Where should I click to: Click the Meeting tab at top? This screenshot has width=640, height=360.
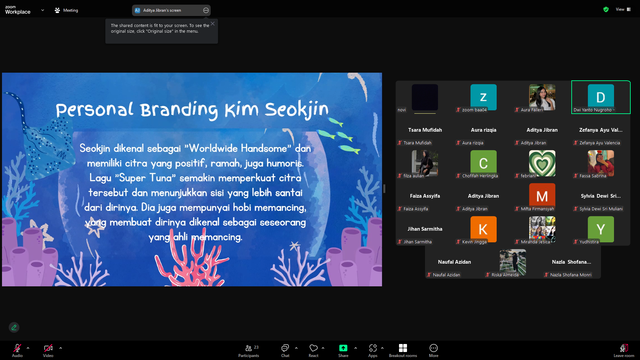pos(66,10)
